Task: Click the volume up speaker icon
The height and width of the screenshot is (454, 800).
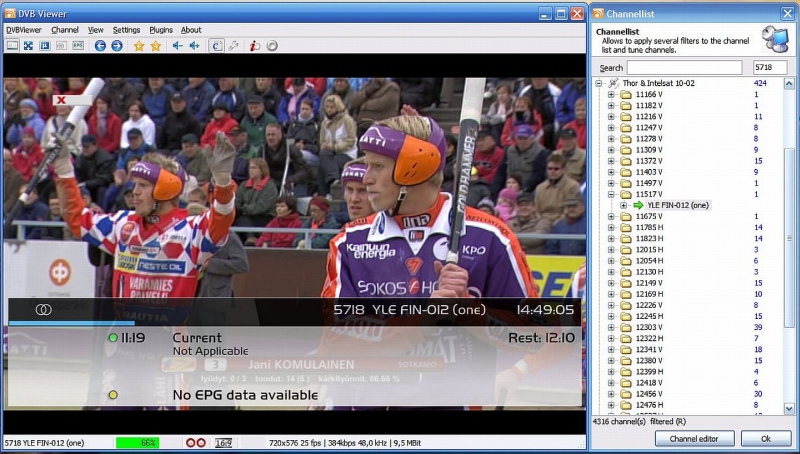Action: pyautogui.click(x=194, y=46)
